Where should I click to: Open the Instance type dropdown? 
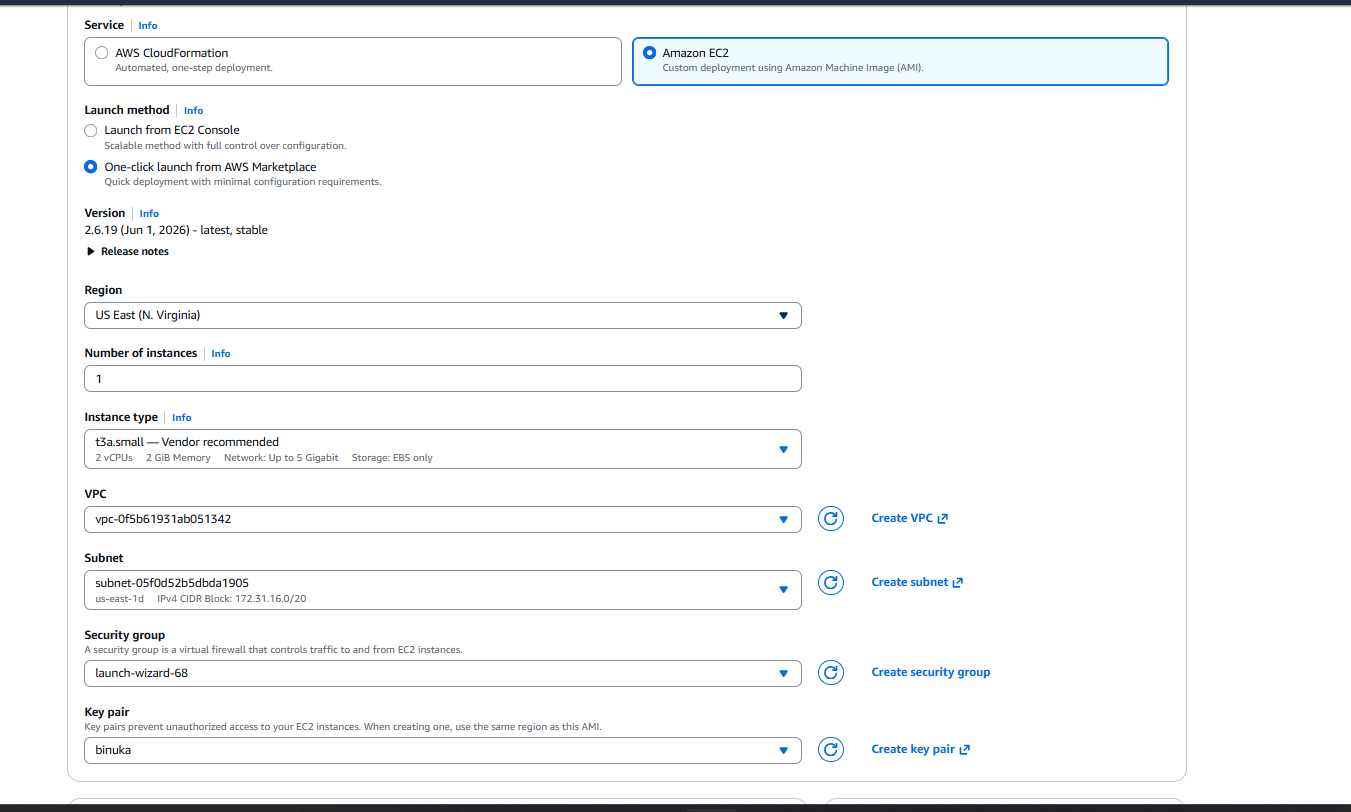[443, 449]
